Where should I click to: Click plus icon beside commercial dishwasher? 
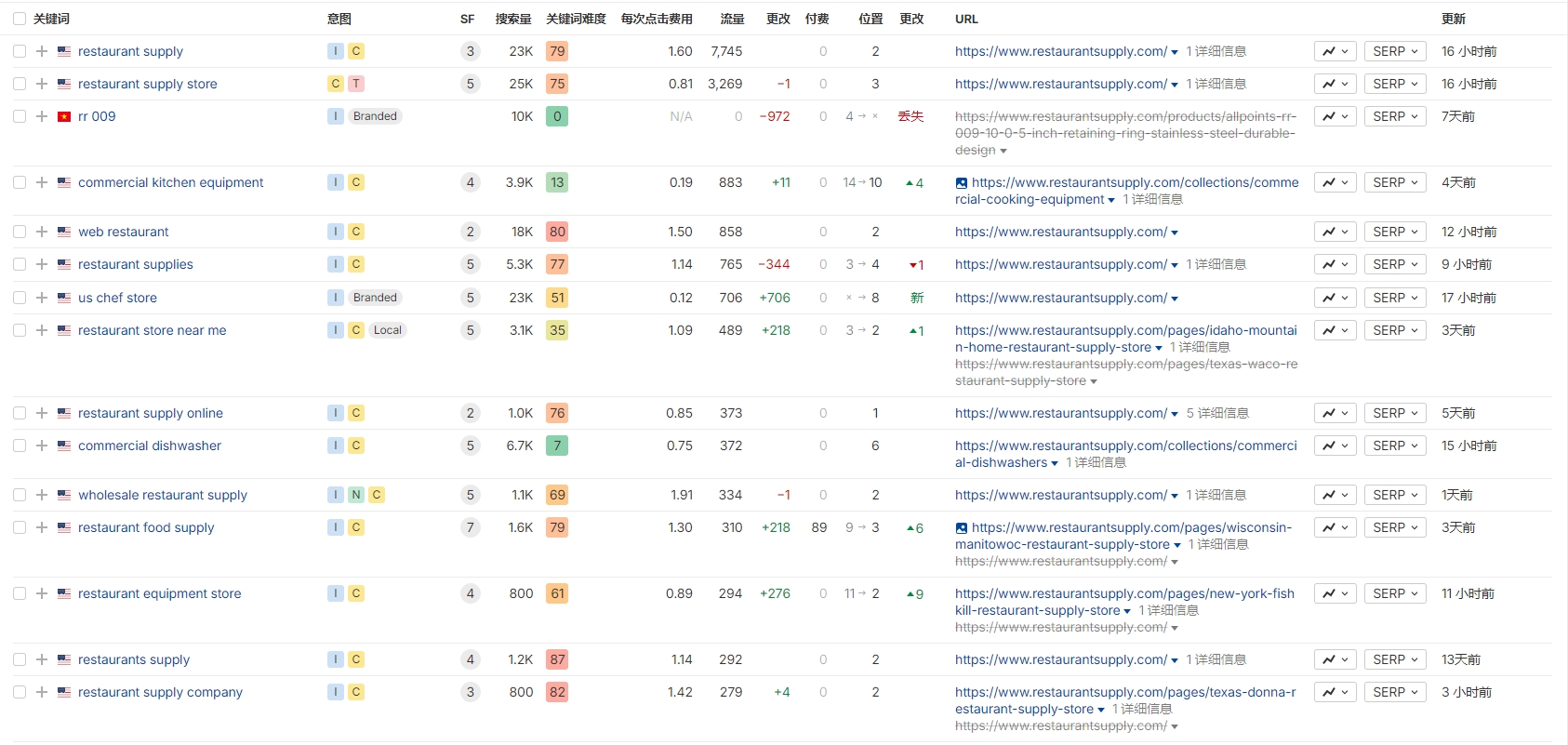[42, 446]
